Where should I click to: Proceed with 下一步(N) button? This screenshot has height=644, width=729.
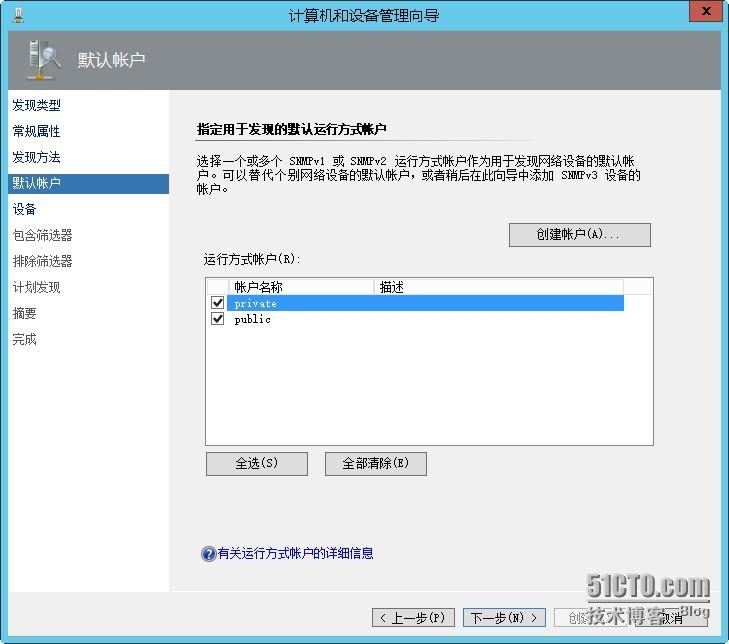tap(504, 618)
